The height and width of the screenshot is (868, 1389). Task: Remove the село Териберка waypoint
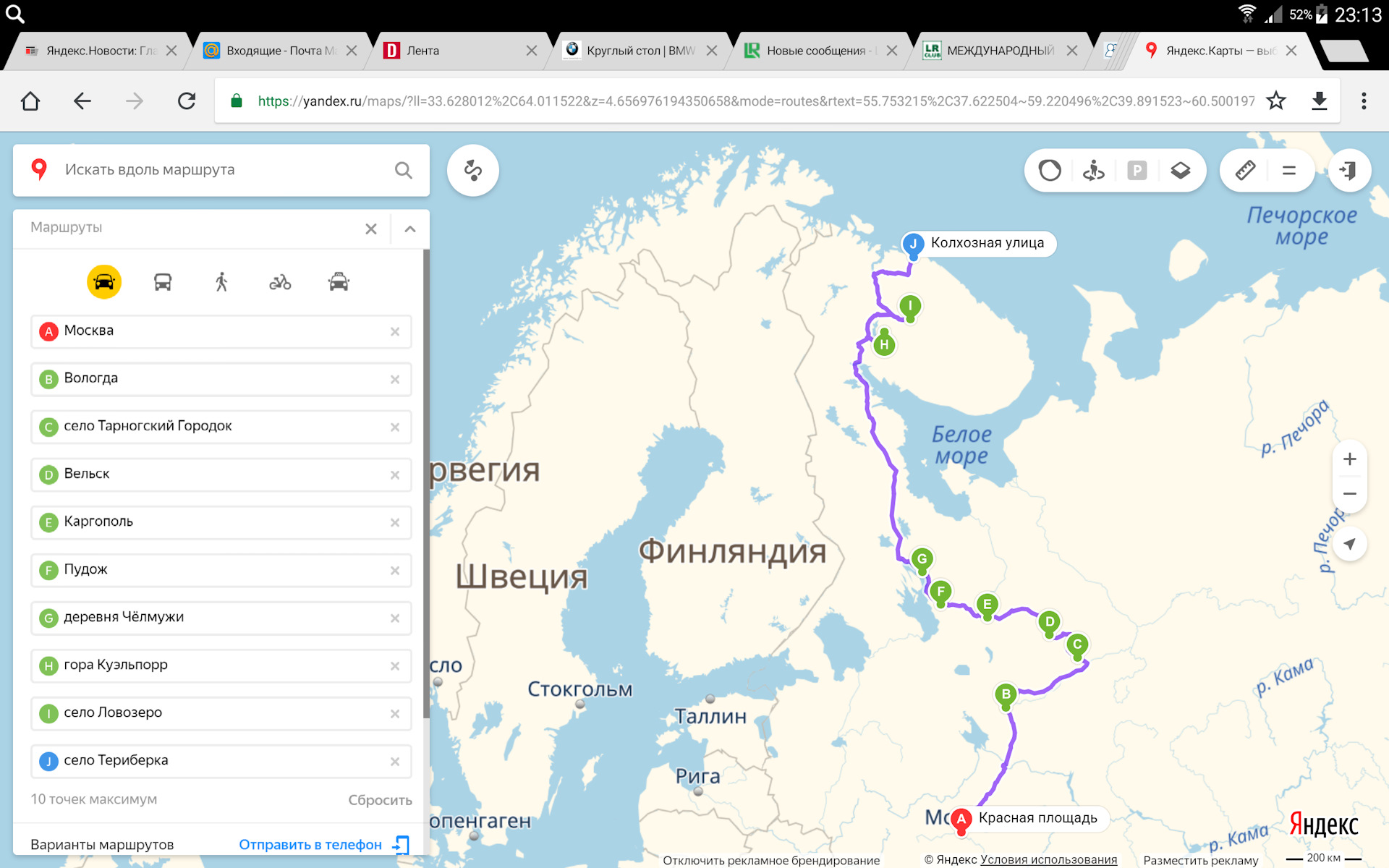(x=395, y=761)
